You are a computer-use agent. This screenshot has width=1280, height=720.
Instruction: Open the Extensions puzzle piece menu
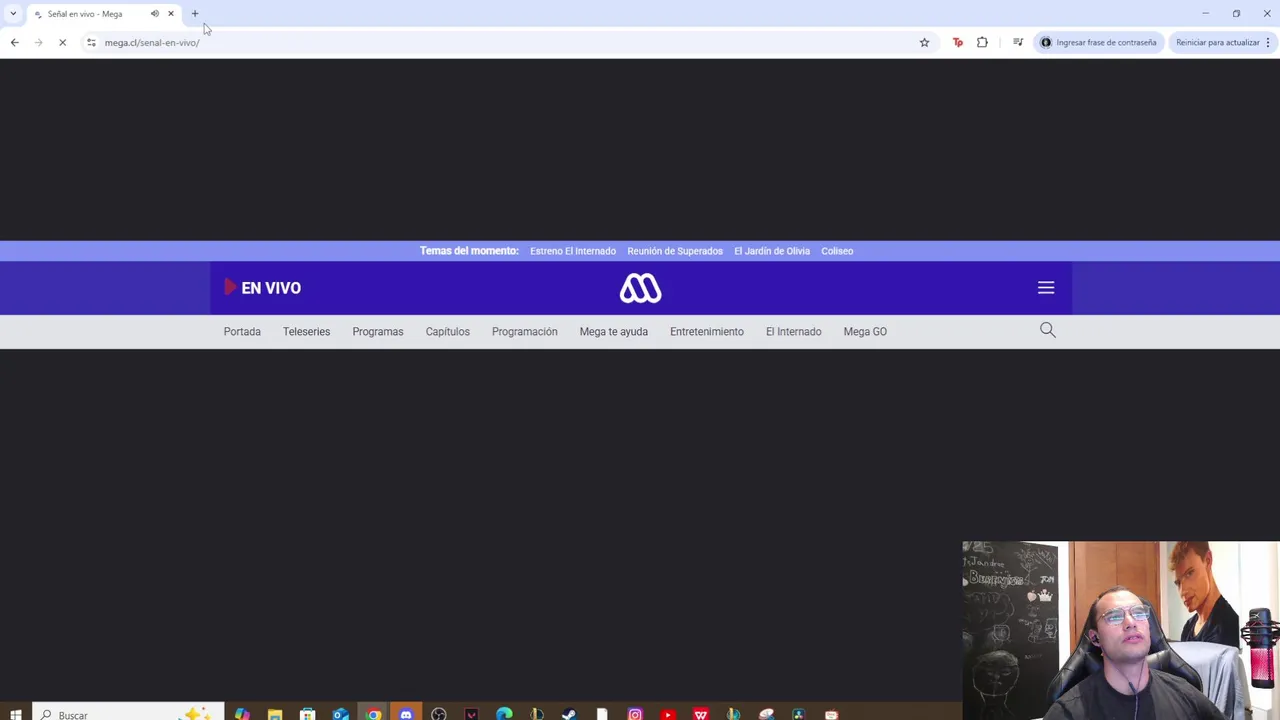(982, 42)
